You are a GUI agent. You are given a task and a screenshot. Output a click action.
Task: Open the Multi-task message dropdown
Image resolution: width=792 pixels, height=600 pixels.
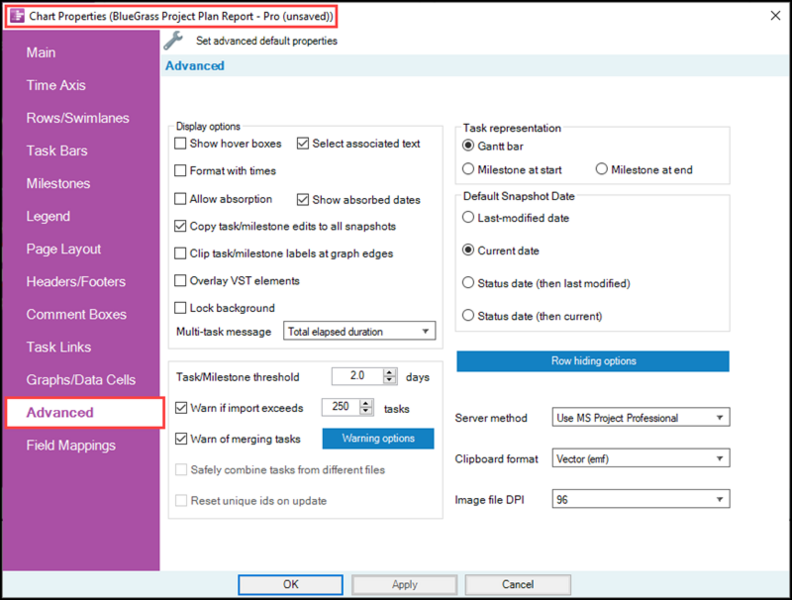pos(359,331)
